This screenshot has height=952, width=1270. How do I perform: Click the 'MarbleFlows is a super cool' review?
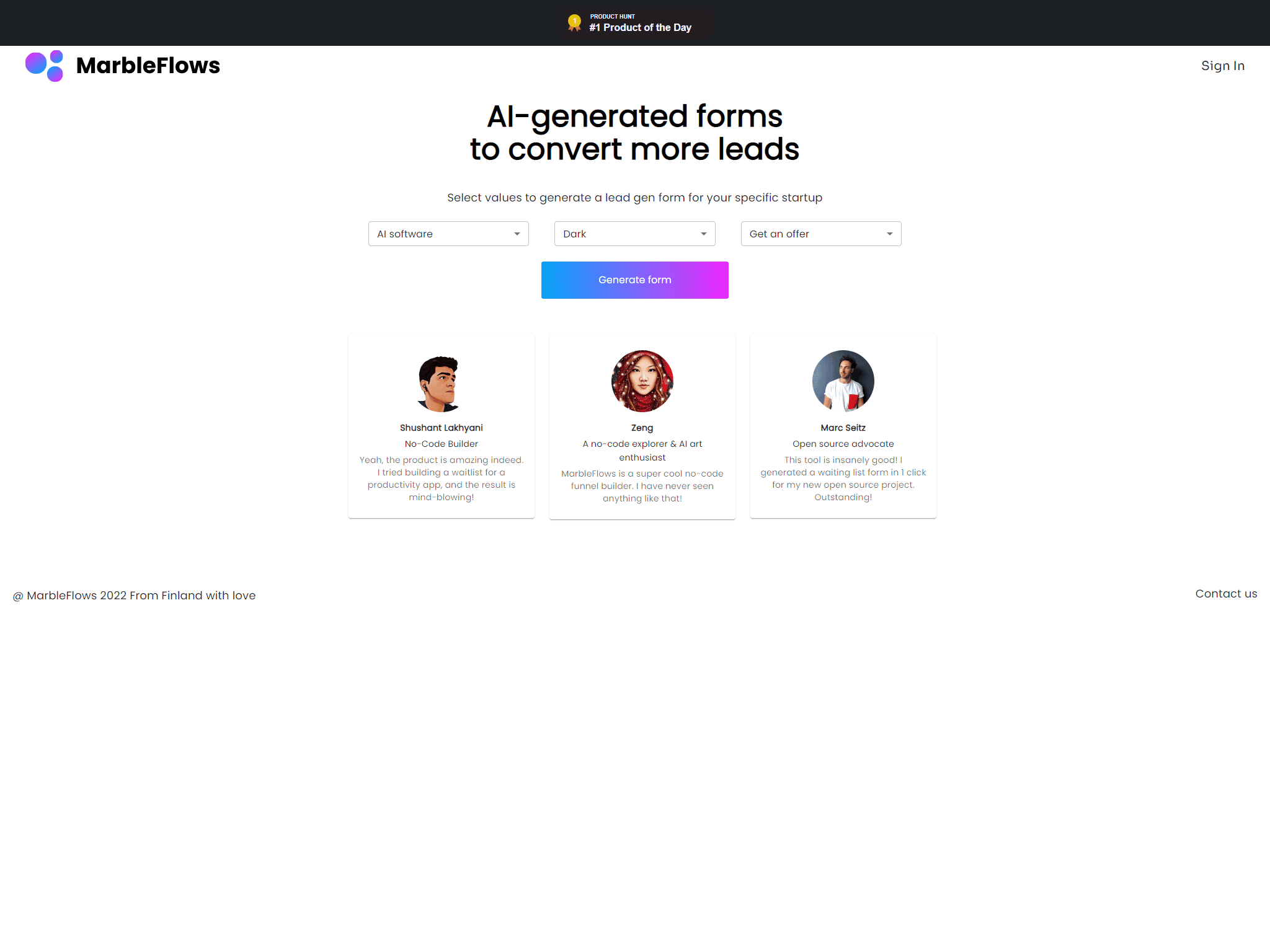(642, 486)
